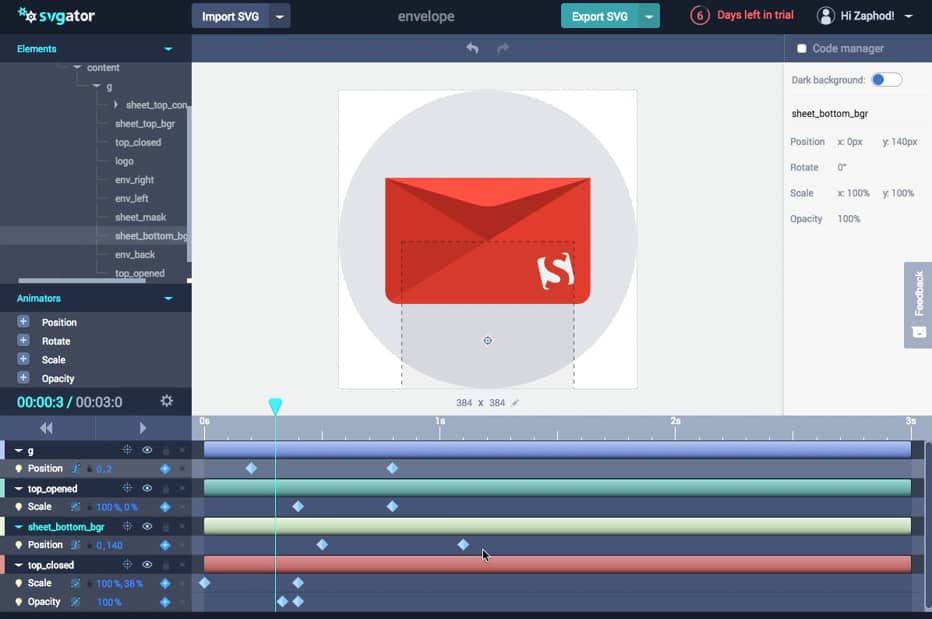Screen dimensions: 932x619
Task: Click the Opacity 100% value in properties
Action: coord(849,219)
